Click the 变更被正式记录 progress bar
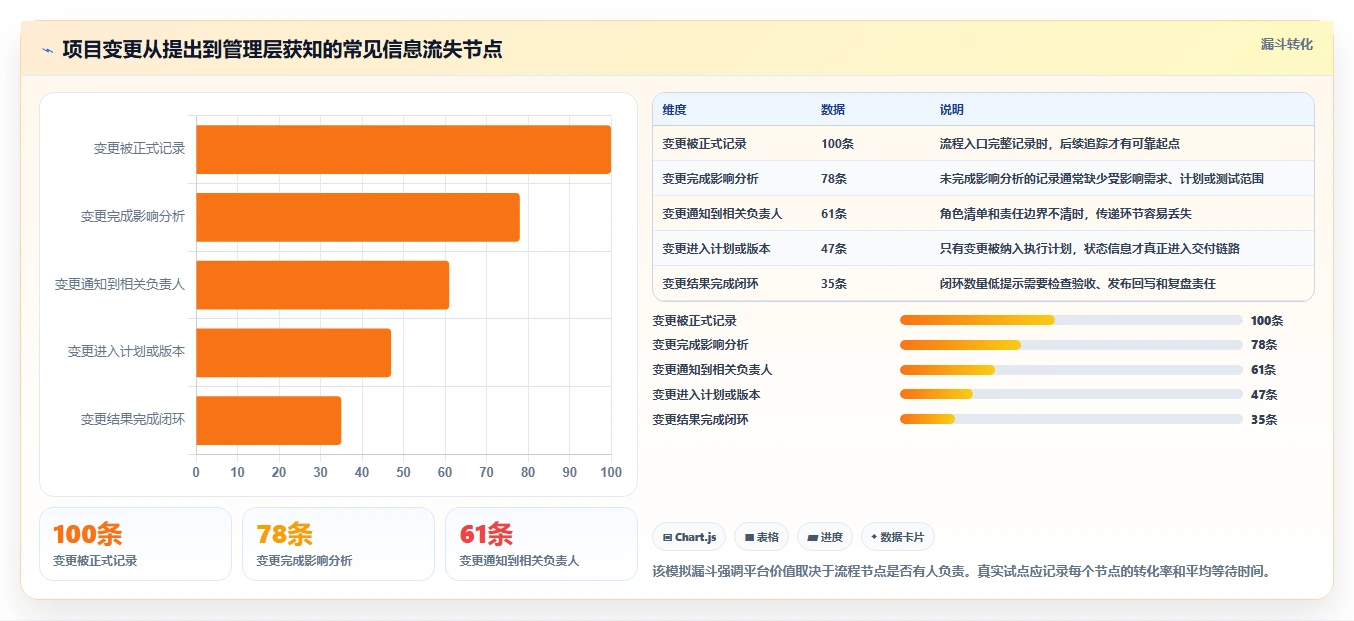The image size is (1354, 621). tap(1071, 320)
